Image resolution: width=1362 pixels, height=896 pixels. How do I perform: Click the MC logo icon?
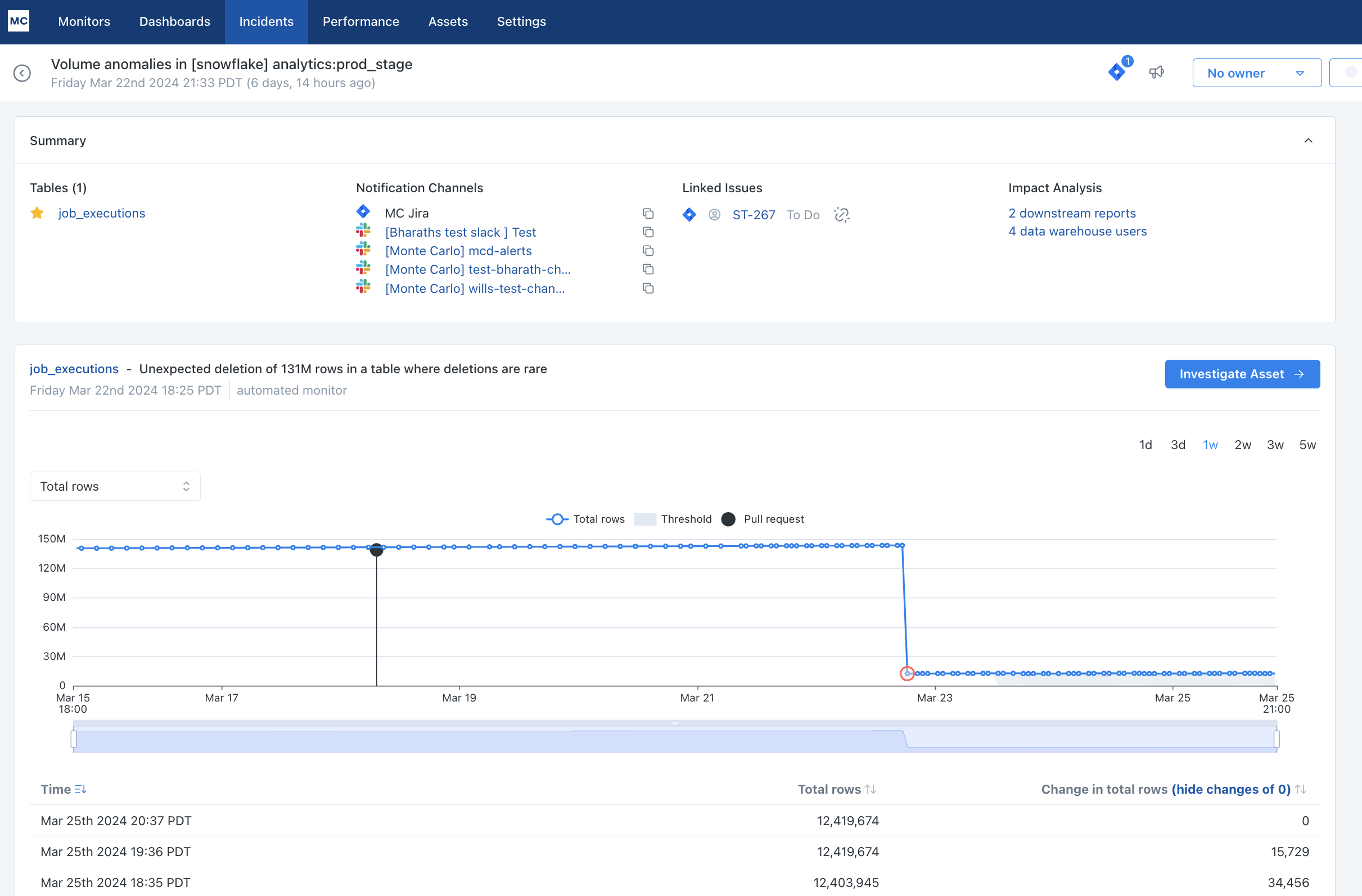pyautogui.click(x=19, y=21)
